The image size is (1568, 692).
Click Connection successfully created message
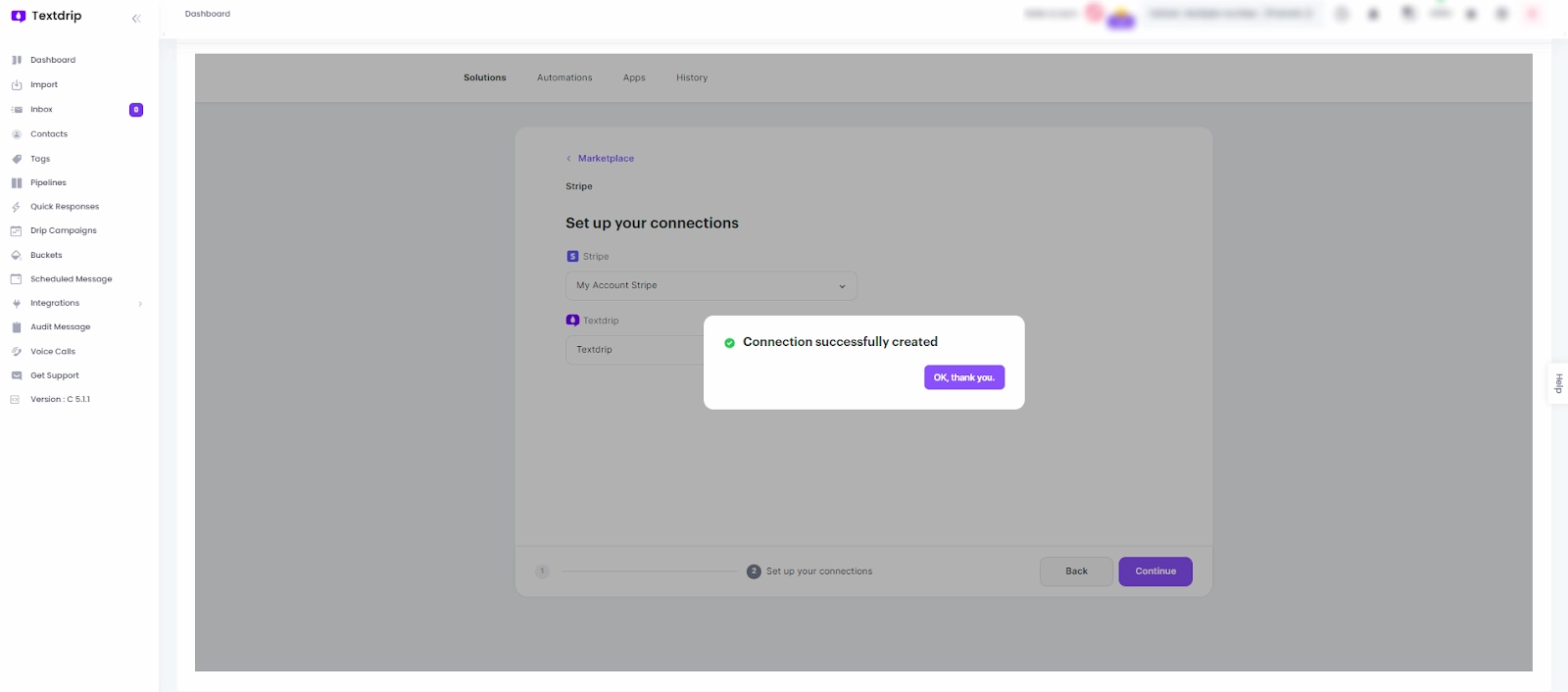coord(840,342)
